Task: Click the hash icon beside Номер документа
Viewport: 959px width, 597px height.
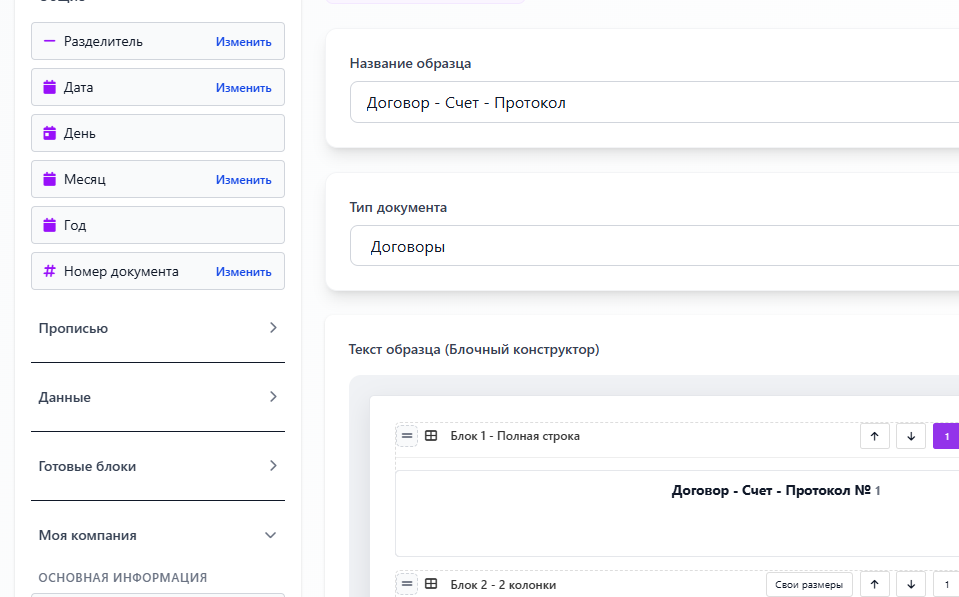Action: 48,270
